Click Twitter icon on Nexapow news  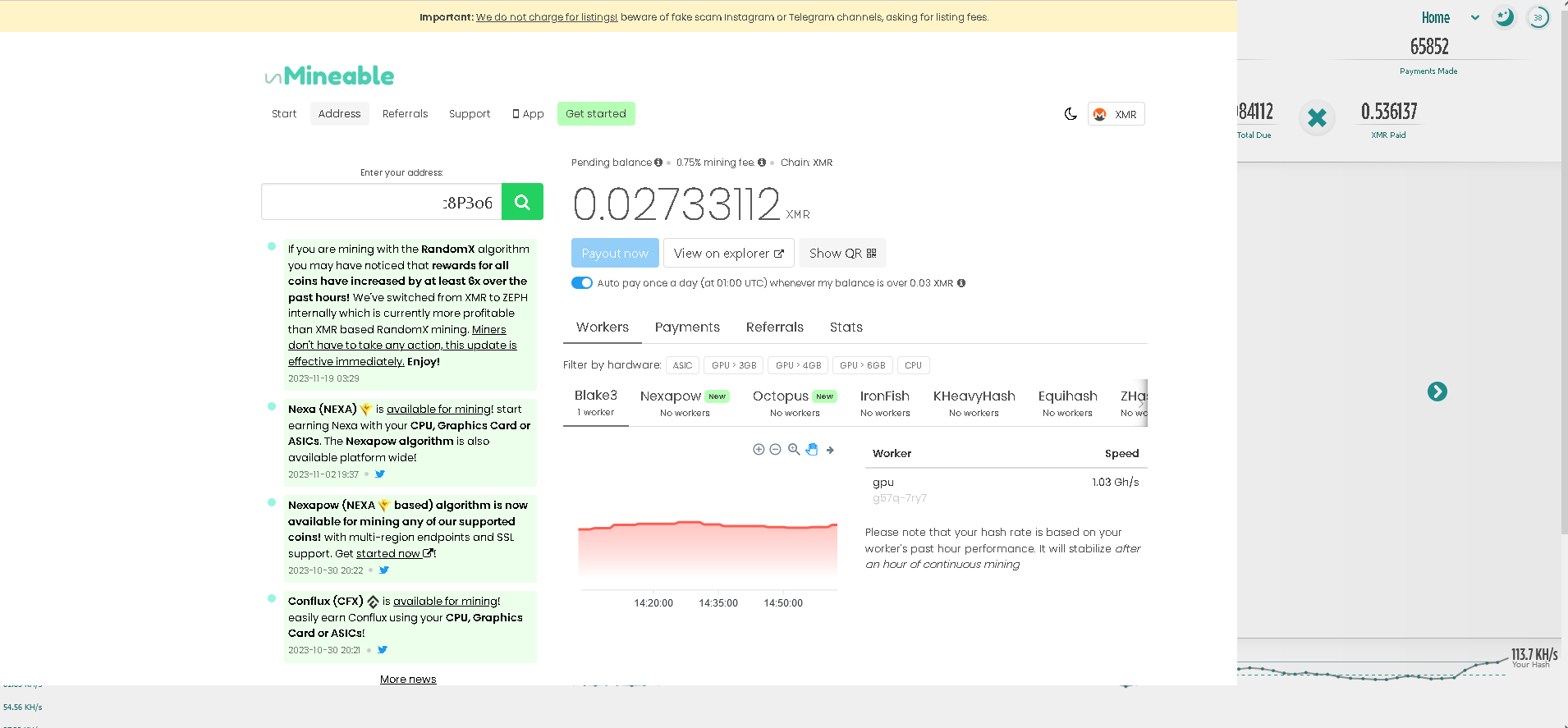pyautogui.click(x=384, y=570)
